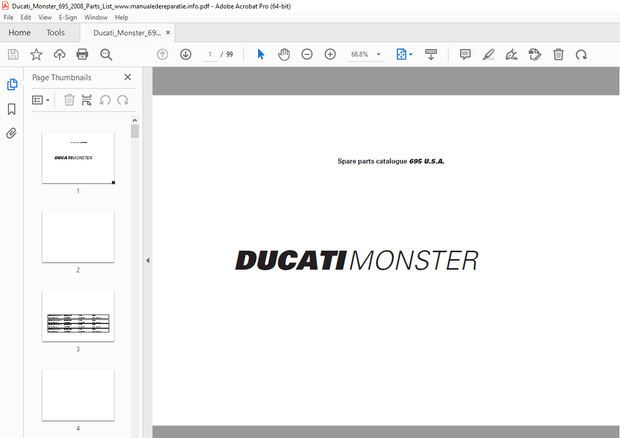Select the Ducati_Monster_69... document tab

point(127,33)
